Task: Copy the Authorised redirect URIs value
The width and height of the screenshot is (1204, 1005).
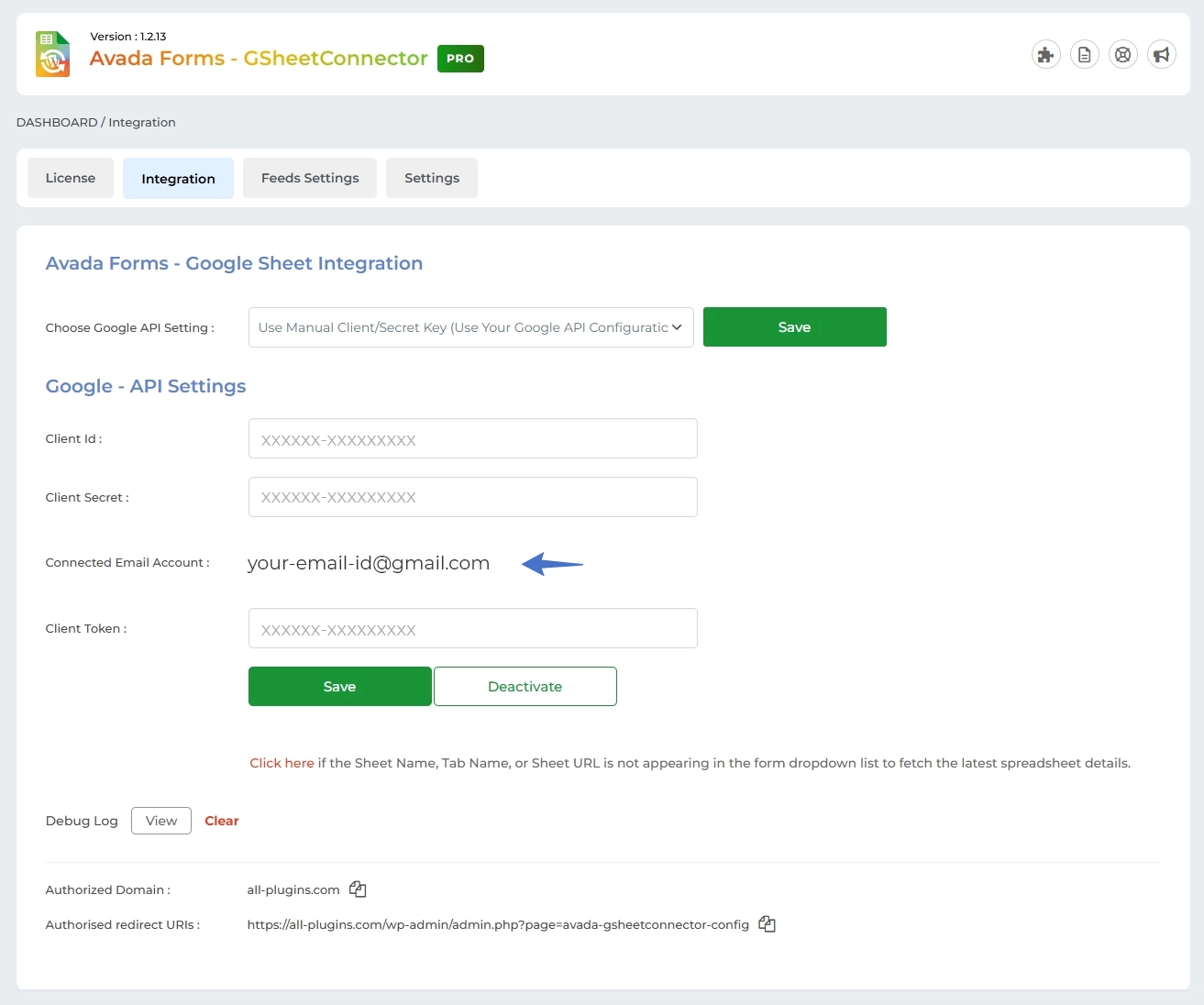Action: click(767, 924)
